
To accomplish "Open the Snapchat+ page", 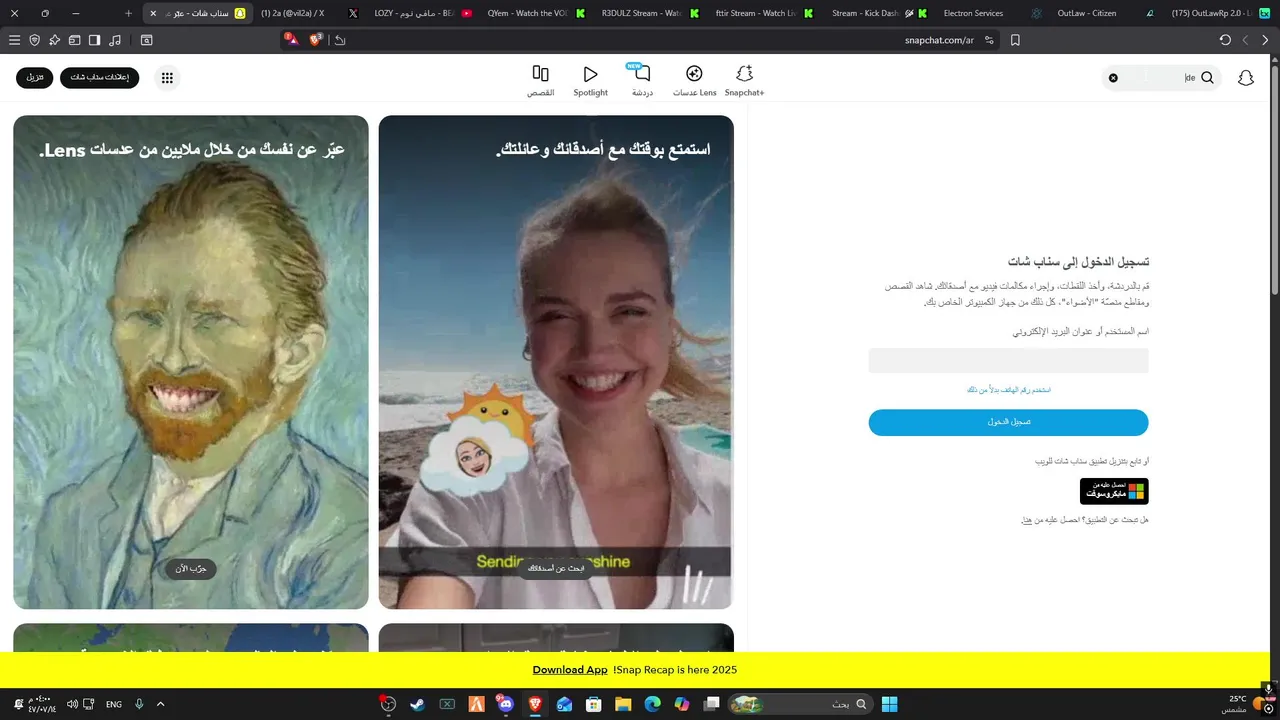I will [744, 81].
